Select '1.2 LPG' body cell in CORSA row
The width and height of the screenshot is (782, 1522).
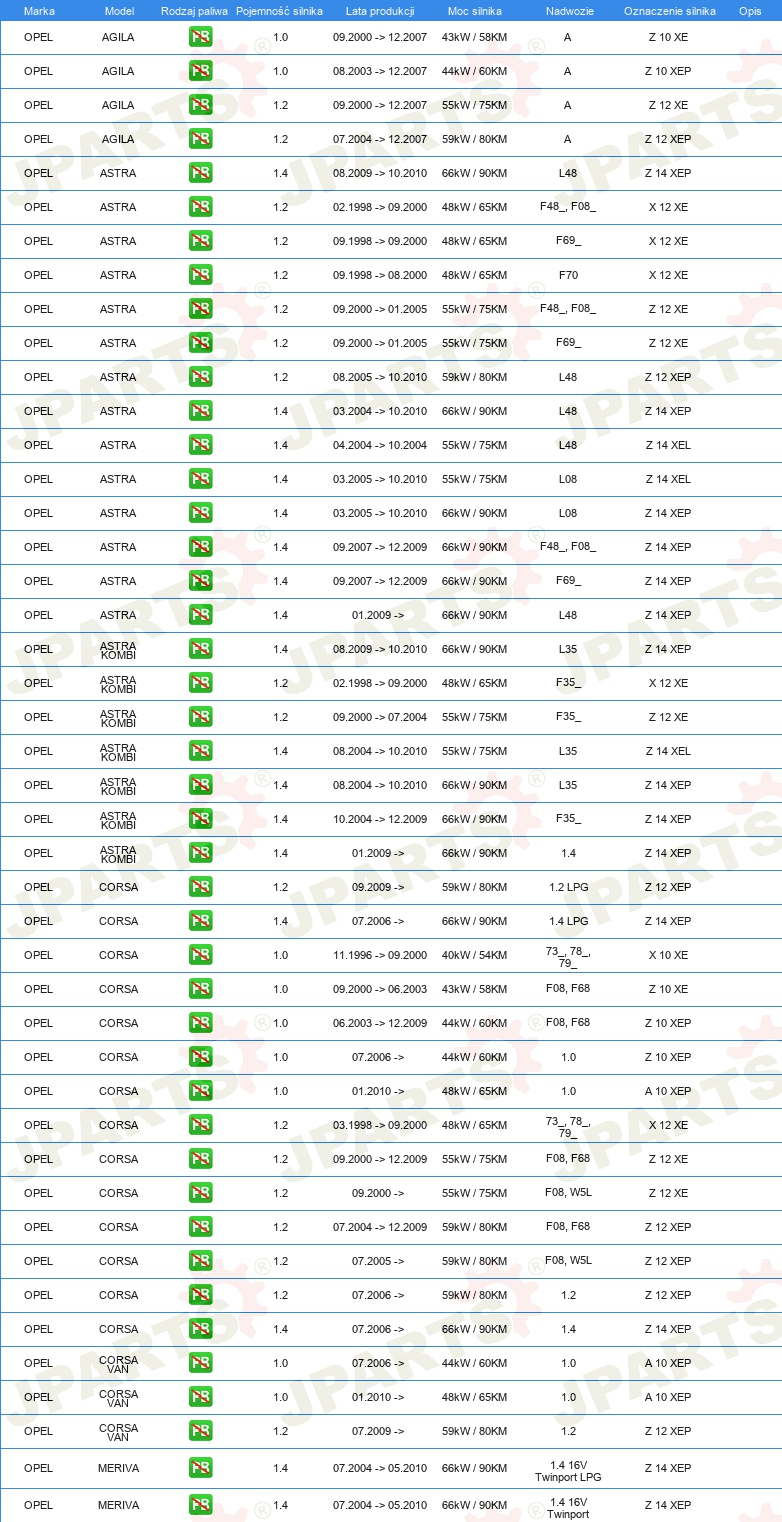pyautogui.click(x=568, y=887)
